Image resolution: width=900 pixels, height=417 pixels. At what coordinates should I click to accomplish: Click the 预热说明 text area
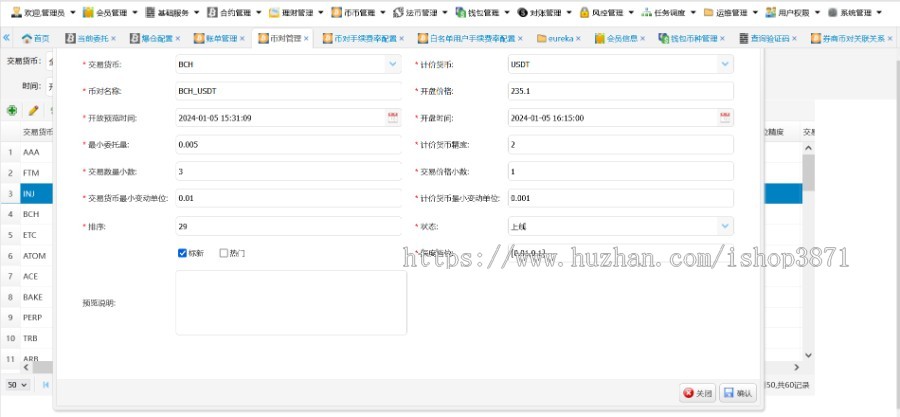[x=291, y=303]
